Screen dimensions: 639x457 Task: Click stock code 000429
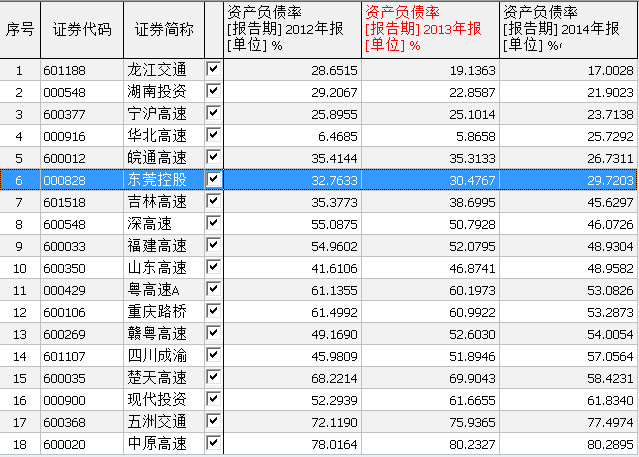(x=64, y=291)
